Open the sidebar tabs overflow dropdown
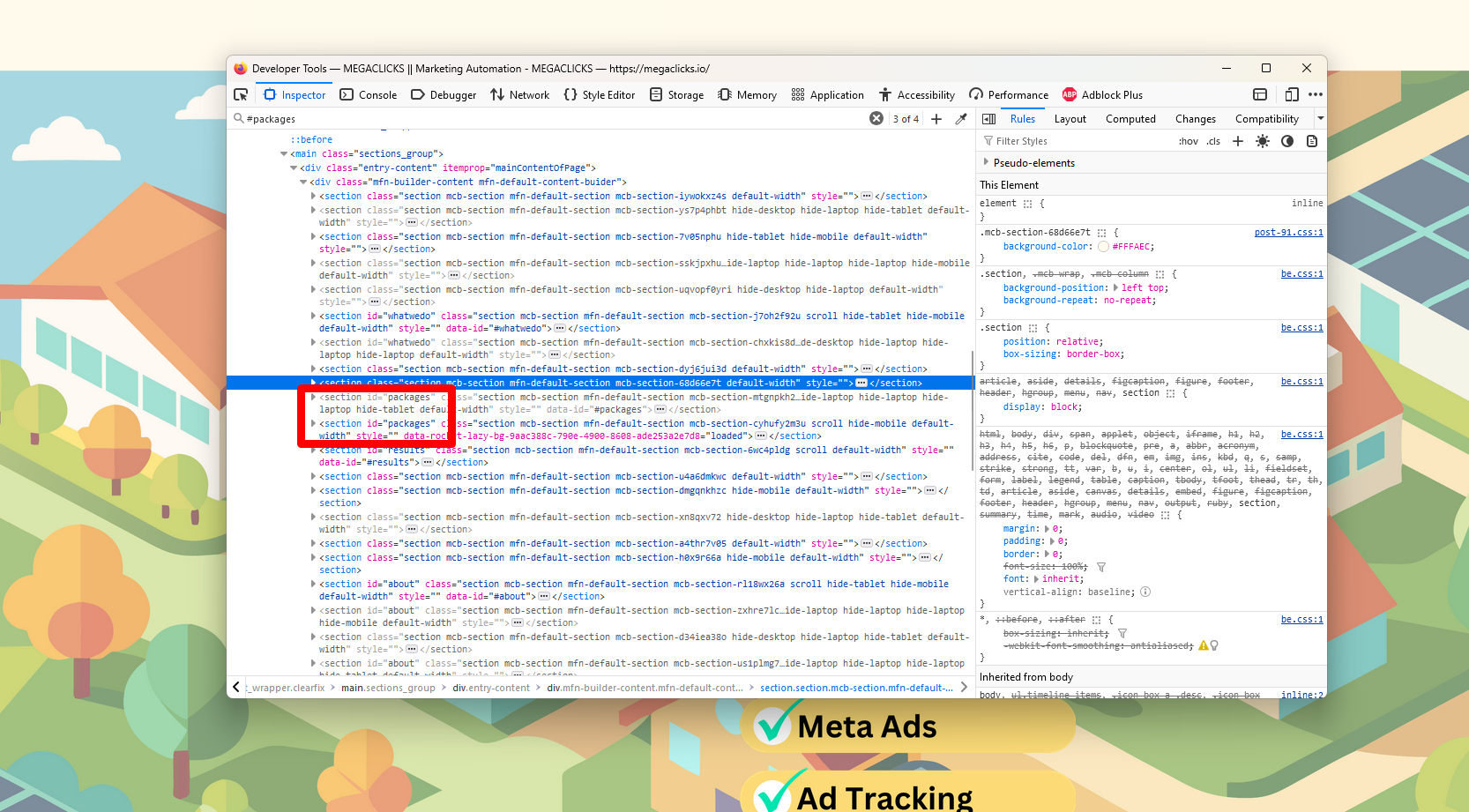 coord(1320,118)
